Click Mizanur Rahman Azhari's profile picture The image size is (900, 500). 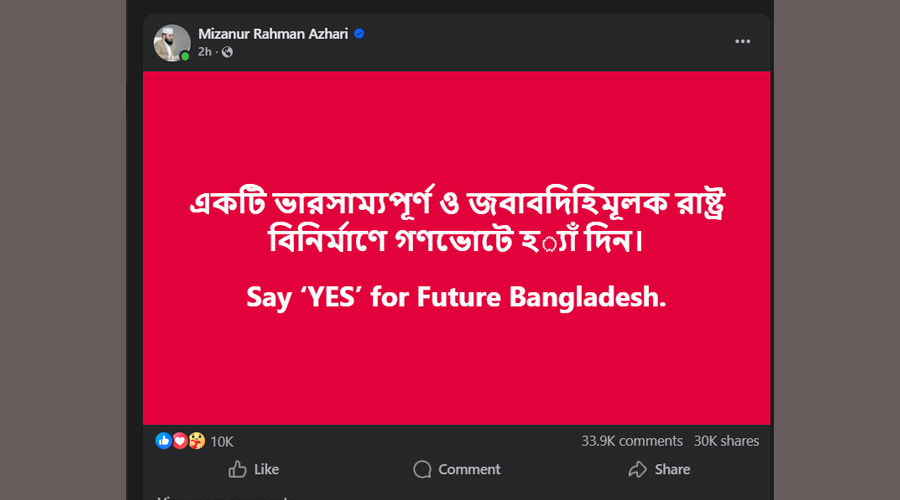pos(171,42)
